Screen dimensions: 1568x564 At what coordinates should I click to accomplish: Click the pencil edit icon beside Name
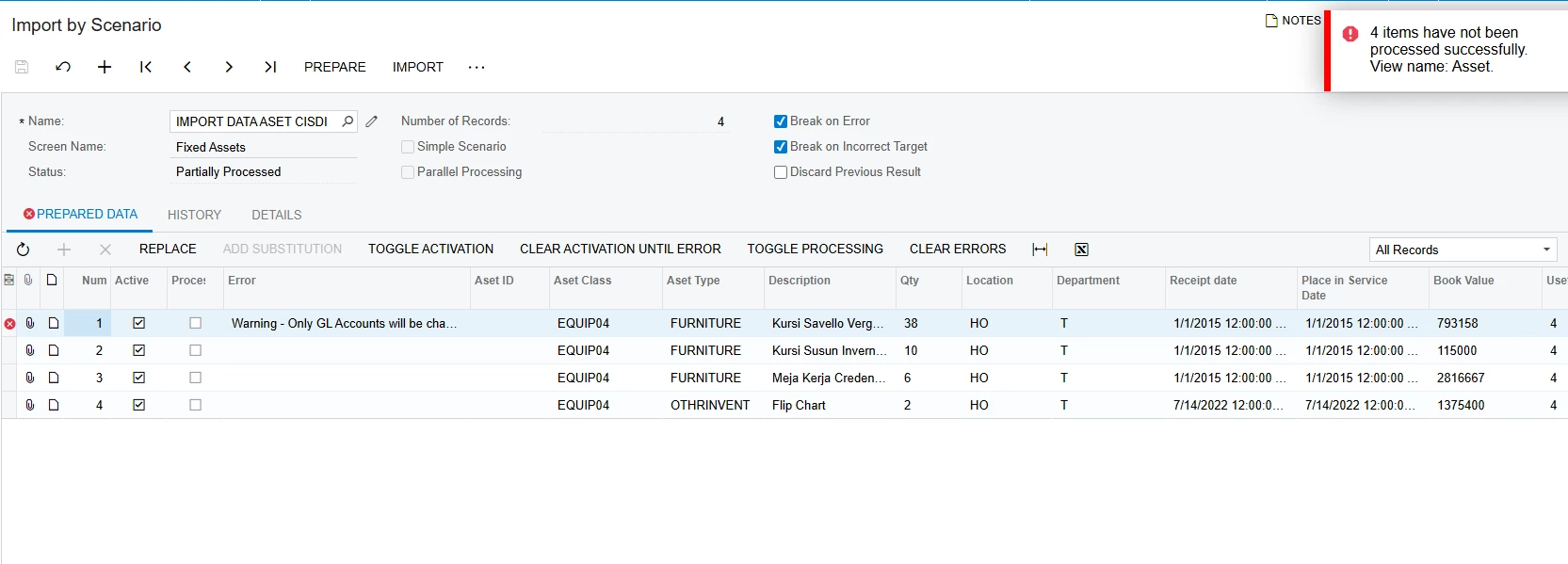pyautogui.click(x=372, y=121)
